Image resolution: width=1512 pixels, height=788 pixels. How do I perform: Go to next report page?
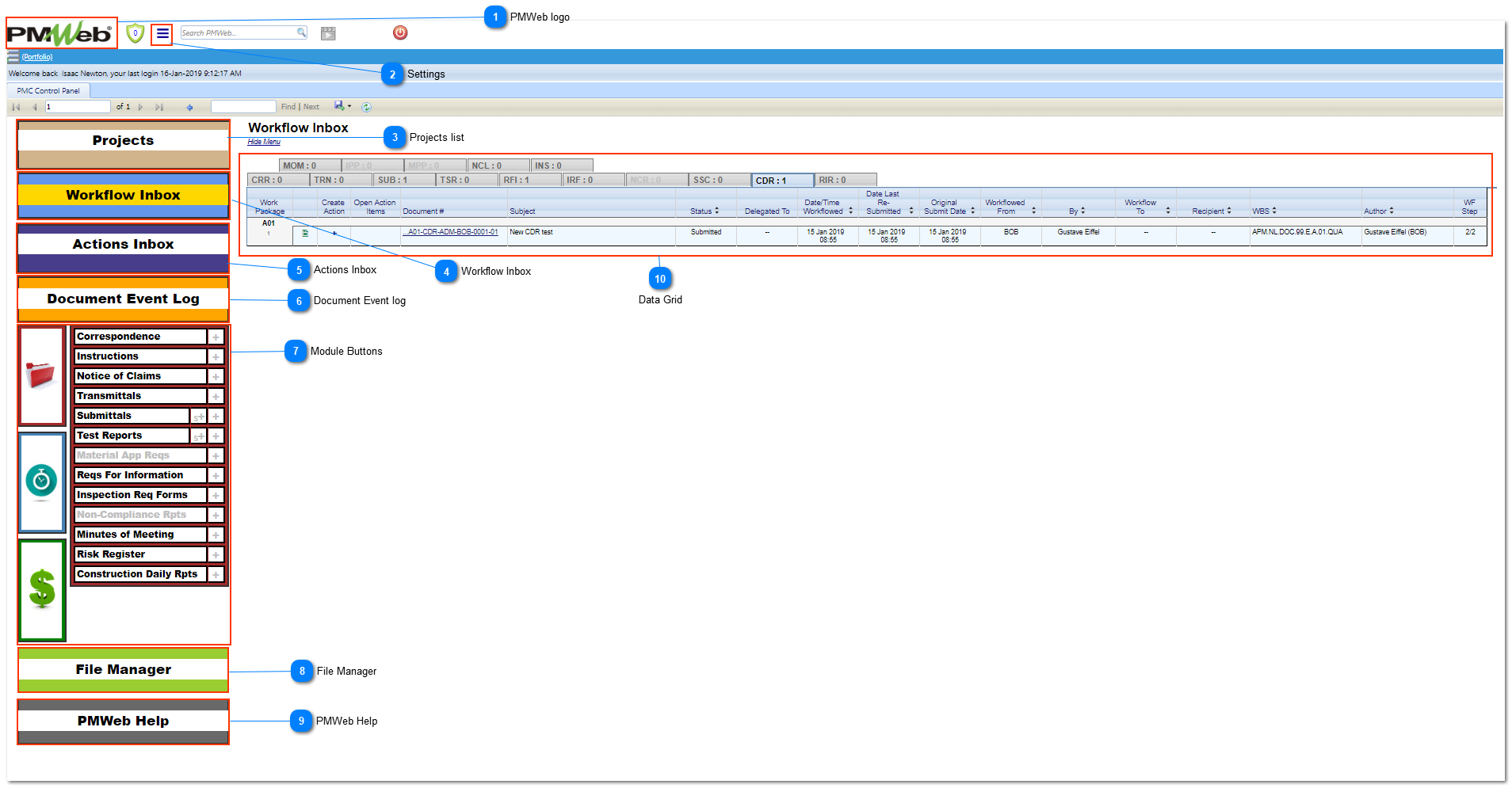[x=141, y=107]
